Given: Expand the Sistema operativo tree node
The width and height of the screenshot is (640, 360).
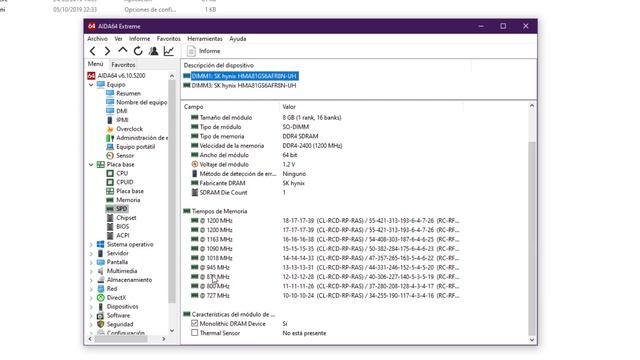Looking at the screenshot, I should coord(91,244).
